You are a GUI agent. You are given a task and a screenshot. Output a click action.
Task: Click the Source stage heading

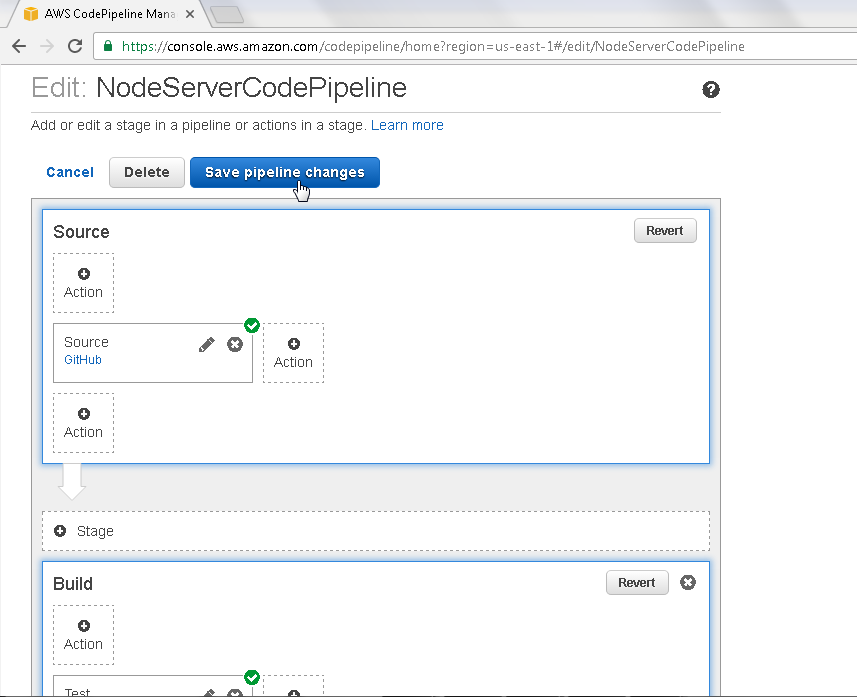(x=81, y=232)
